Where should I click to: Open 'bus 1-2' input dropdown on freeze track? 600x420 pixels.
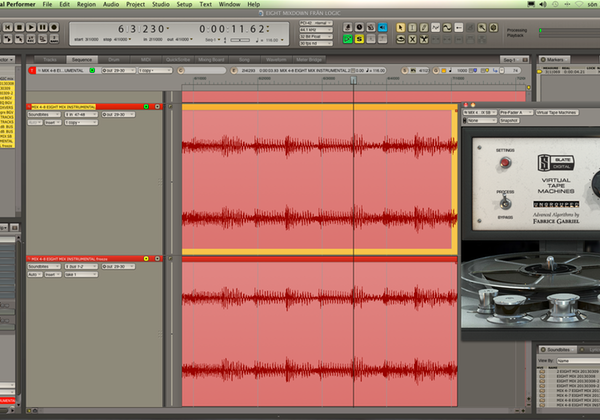(81, 267)
